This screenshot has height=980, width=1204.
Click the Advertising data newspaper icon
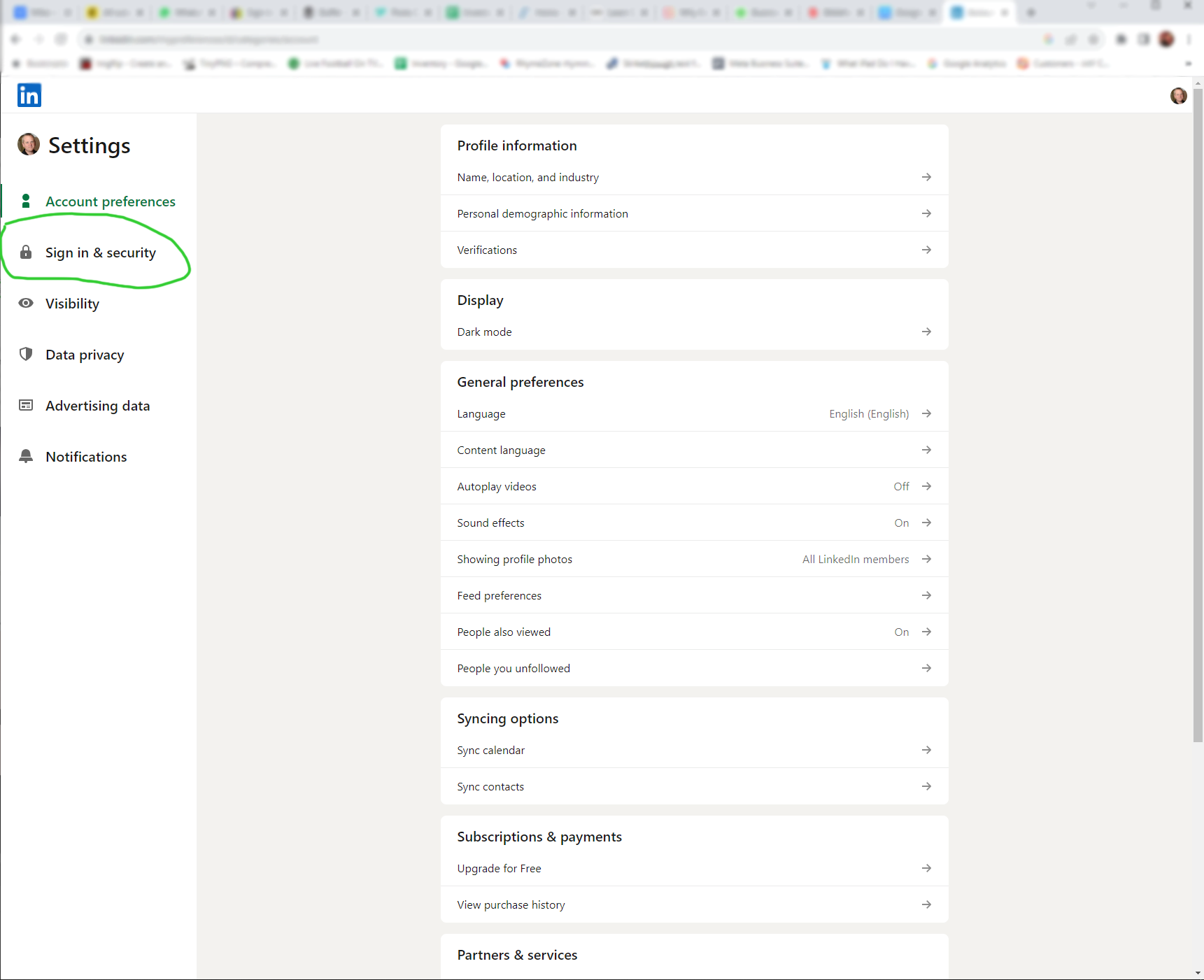(26, 406)
